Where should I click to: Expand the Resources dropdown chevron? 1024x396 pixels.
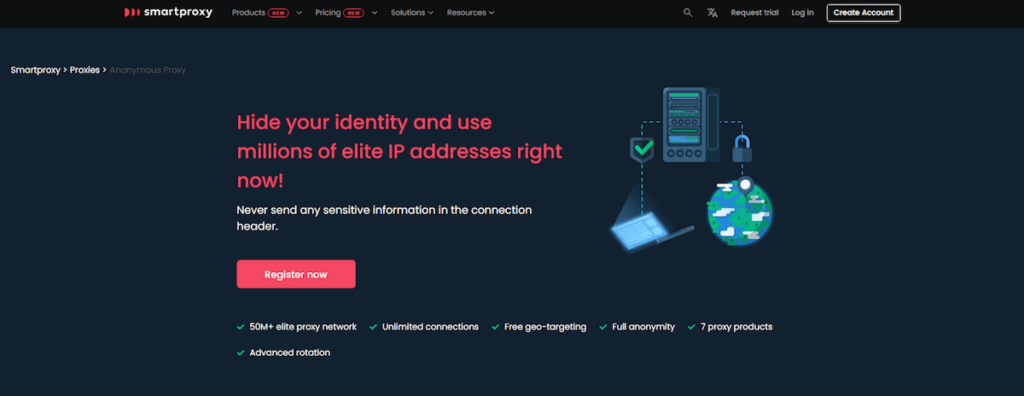[x=491, y=12]
